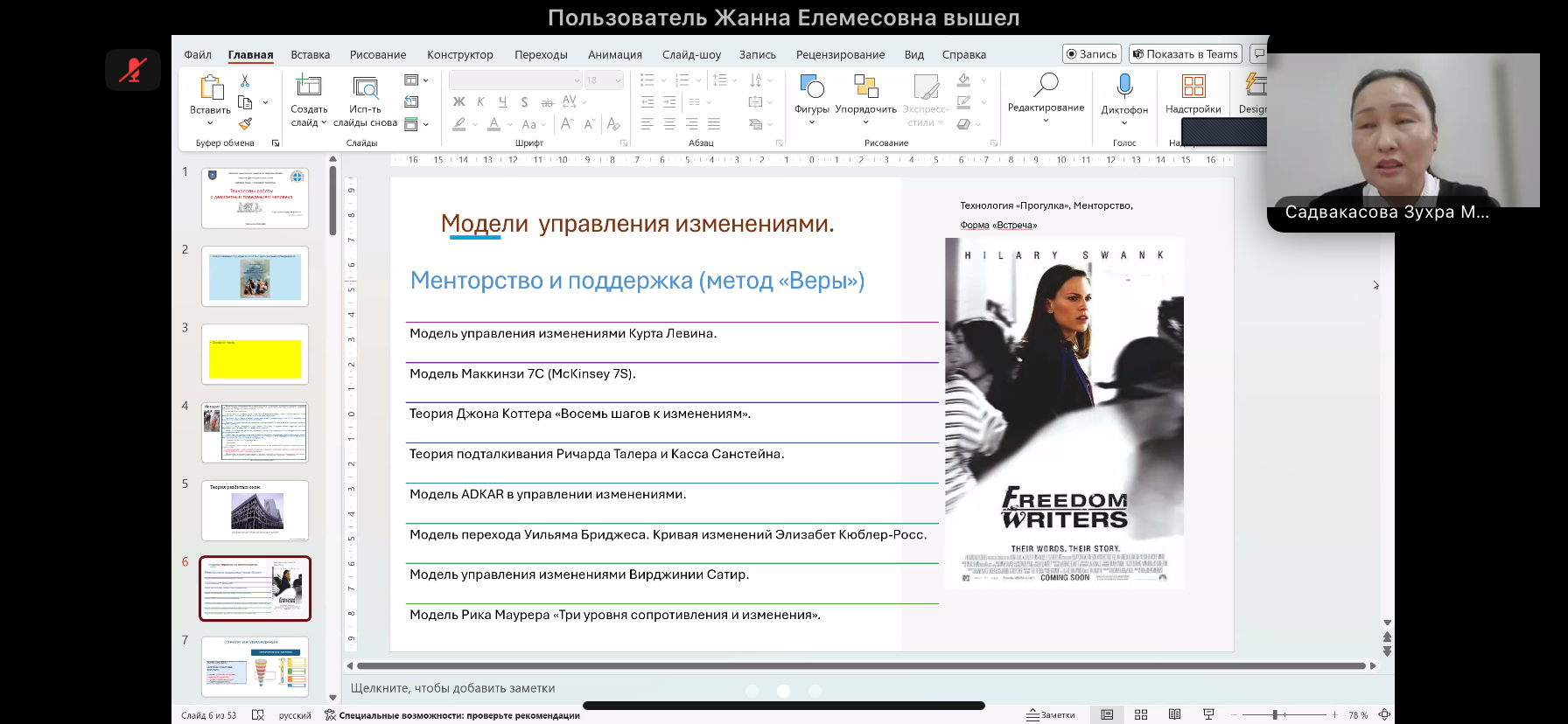Viewport: 1568px width, 724px height.
Task: Open the slide Layout dropdown
Action: tap(416, 80)
